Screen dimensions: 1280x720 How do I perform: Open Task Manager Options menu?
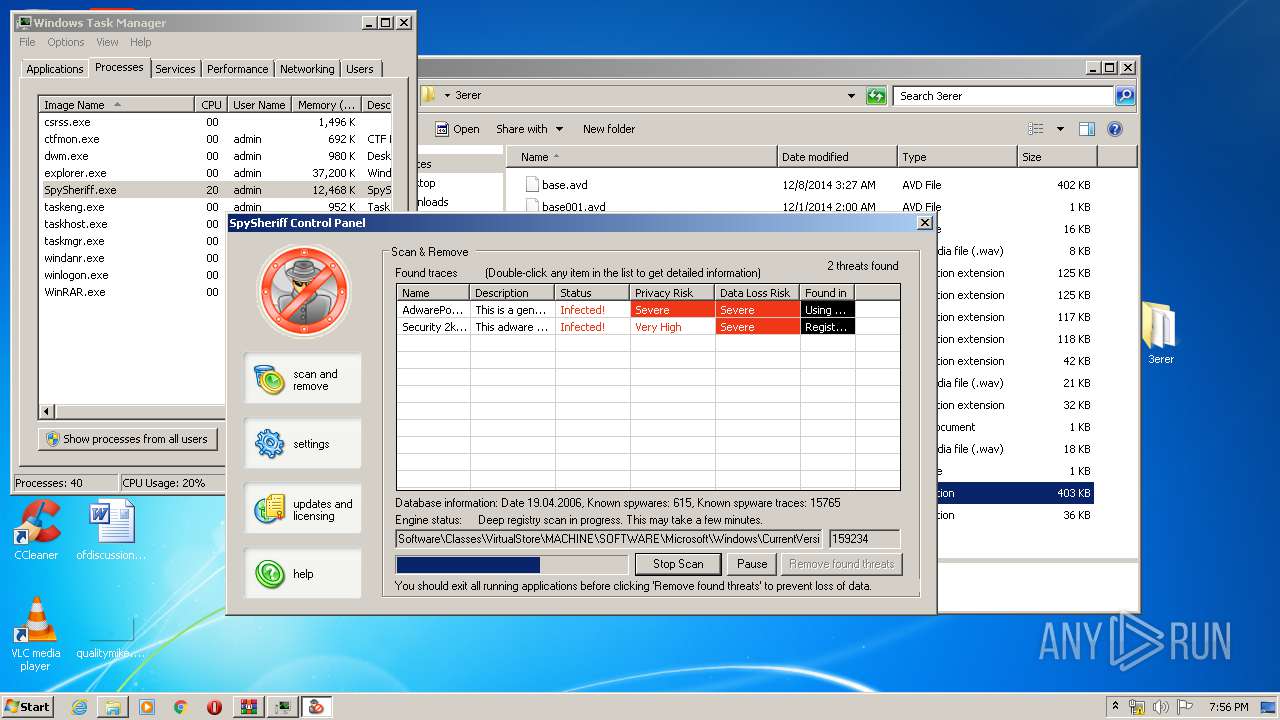[66, 42]
